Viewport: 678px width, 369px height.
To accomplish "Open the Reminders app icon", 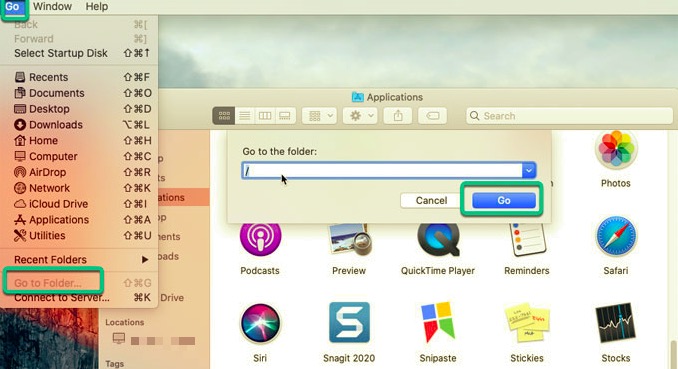I will [527, 239].
